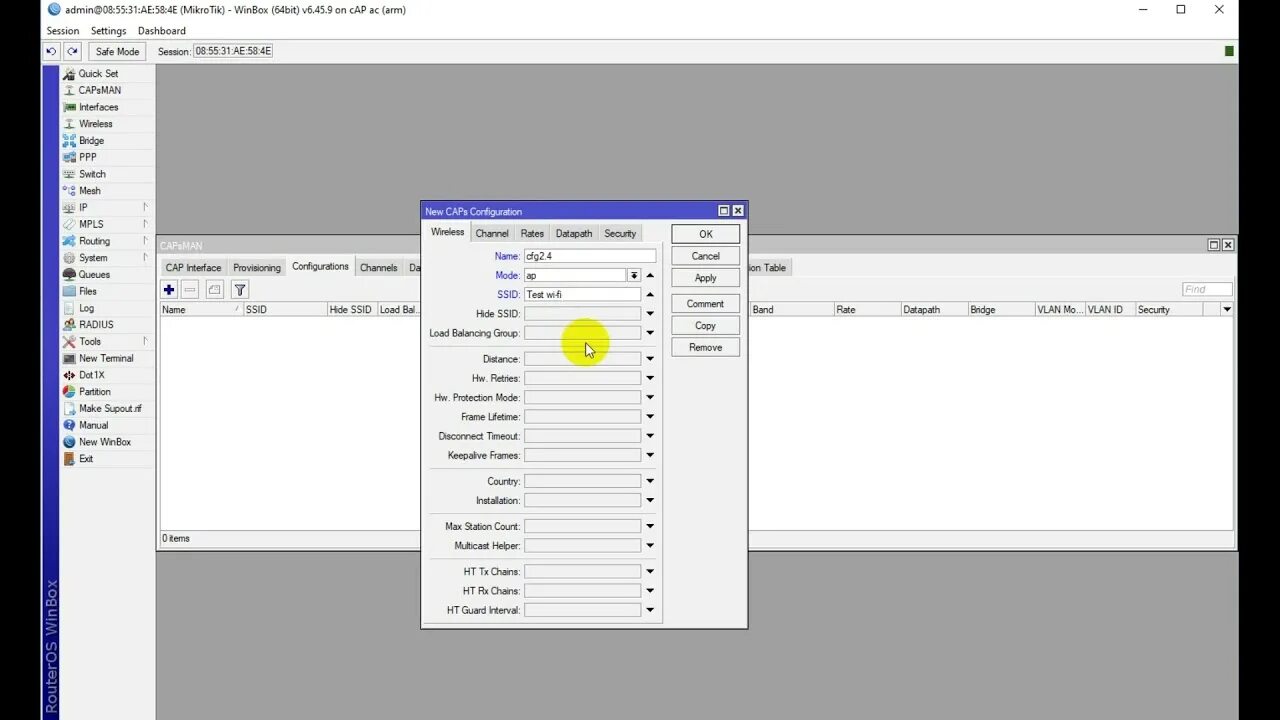Open Quick Set from sidebar
The height and width of the screenshot is (720, 1280).
(x=98, y=73)
